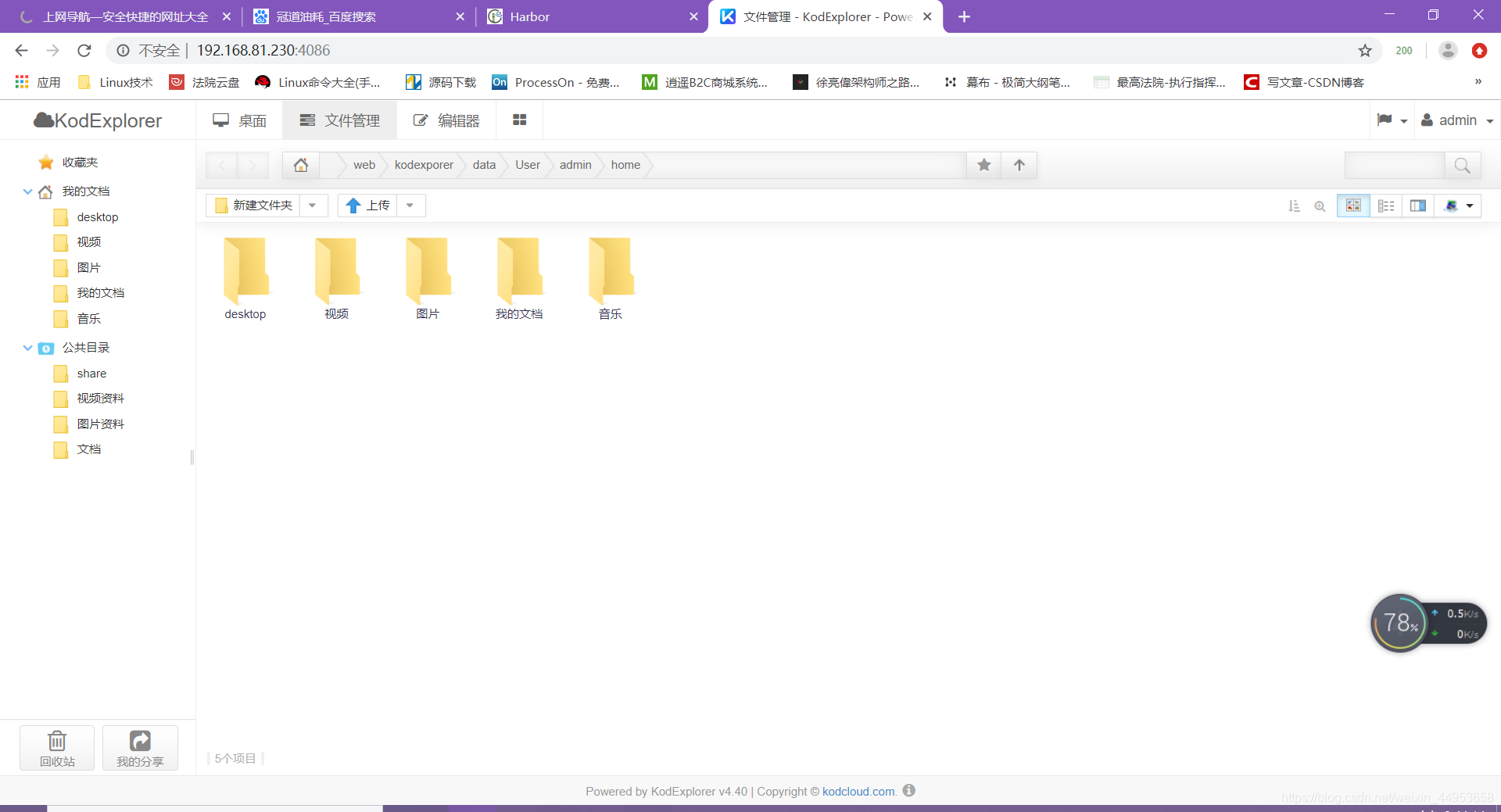Open a new browser tab
1501x812 pixels.
coord(964,16)
